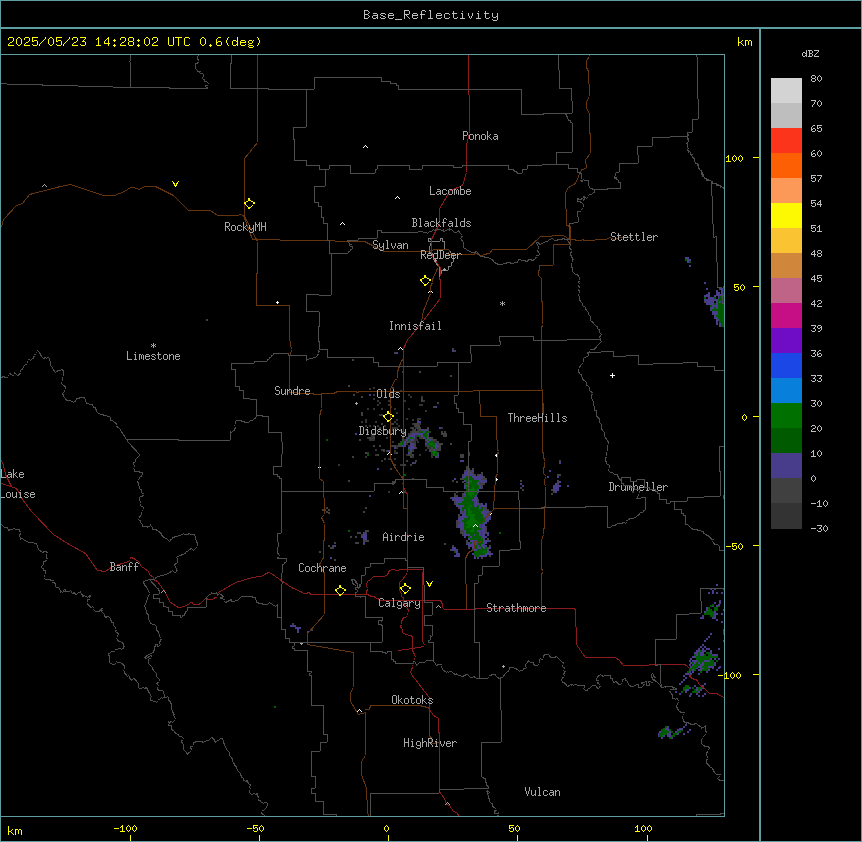This screenshot has height=842, width=862.
Task: Click the magenta 39-42 dBZ legend swatch
Action: [786, 315]
